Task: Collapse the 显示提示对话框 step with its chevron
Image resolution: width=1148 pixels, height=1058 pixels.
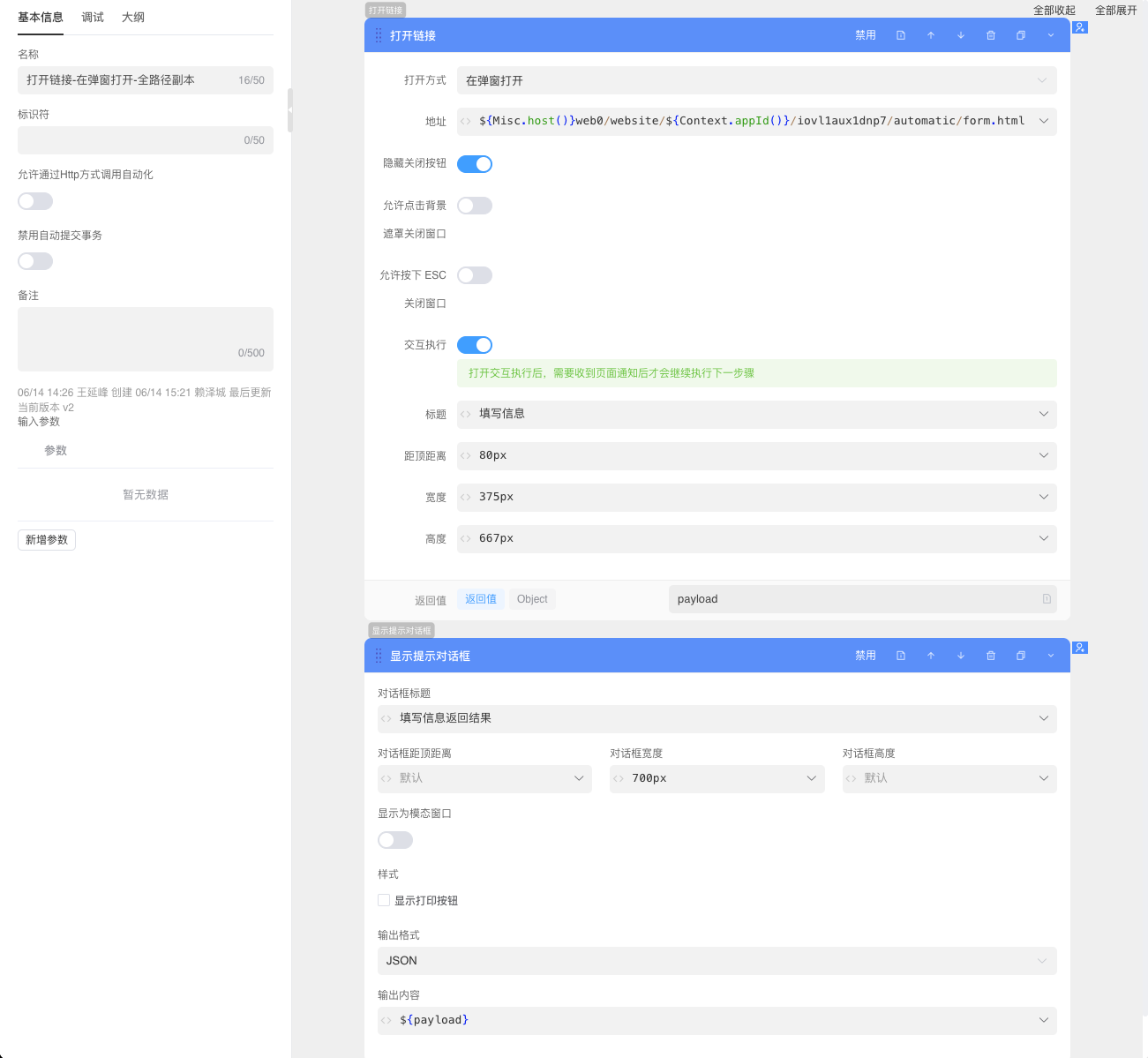Action: (x=1051, y=656)
